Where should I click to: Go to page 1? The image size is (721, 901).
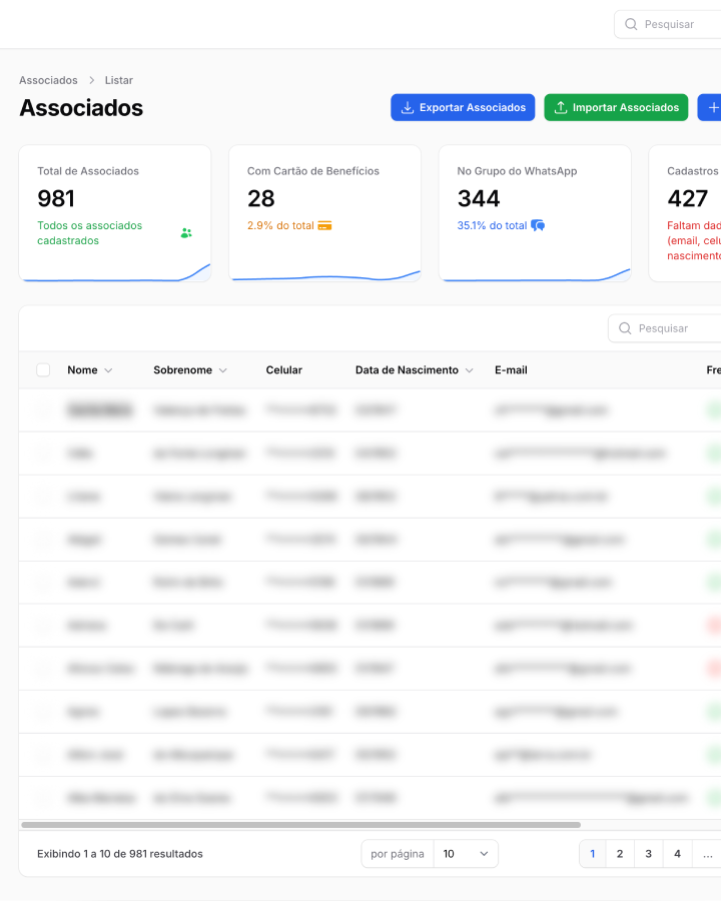pos(592,854)
